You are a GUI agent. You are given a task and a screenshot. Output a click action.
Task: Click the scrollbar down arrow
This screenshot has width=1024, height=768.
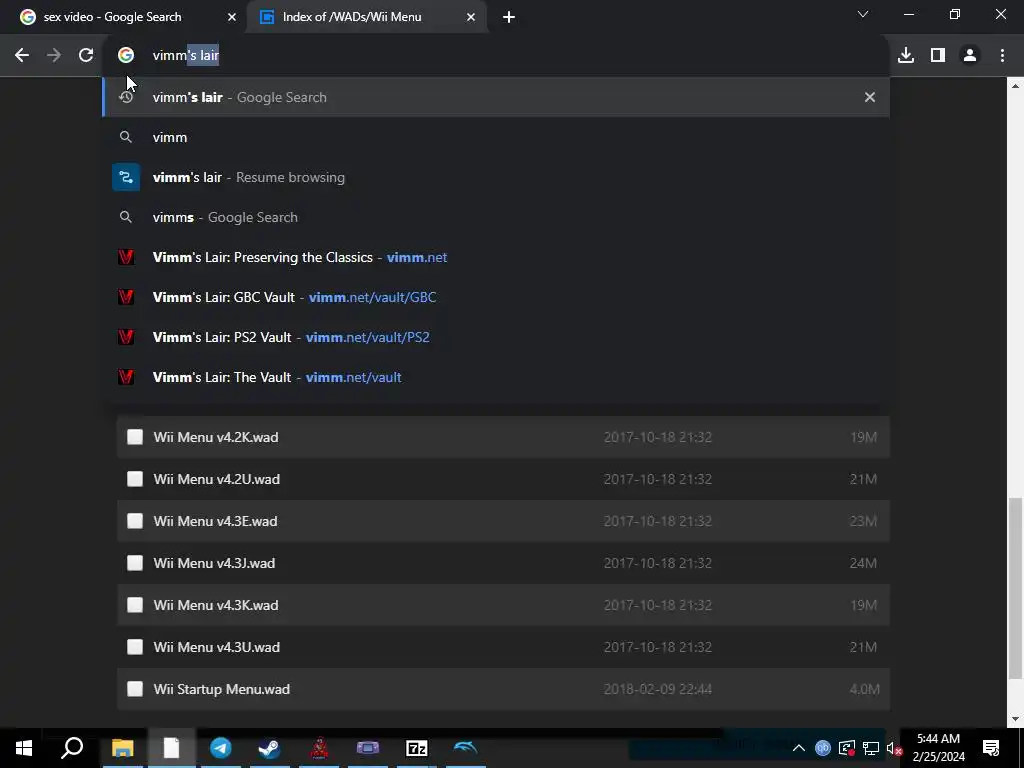click(x=1015, y=719)
